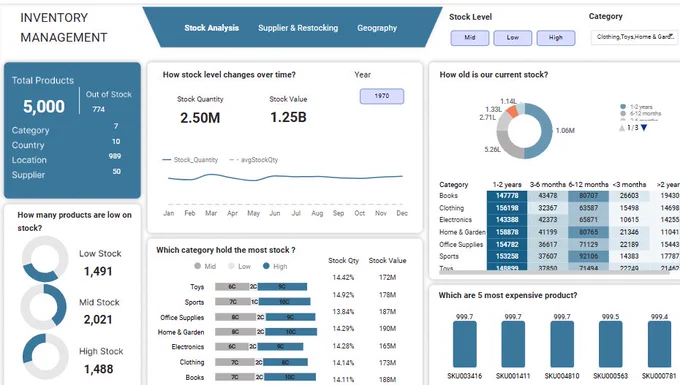Click Office Supplies 3-6 months cell 36617
The height and width of the screenshot is (385, 680).
tap(548, 245)
